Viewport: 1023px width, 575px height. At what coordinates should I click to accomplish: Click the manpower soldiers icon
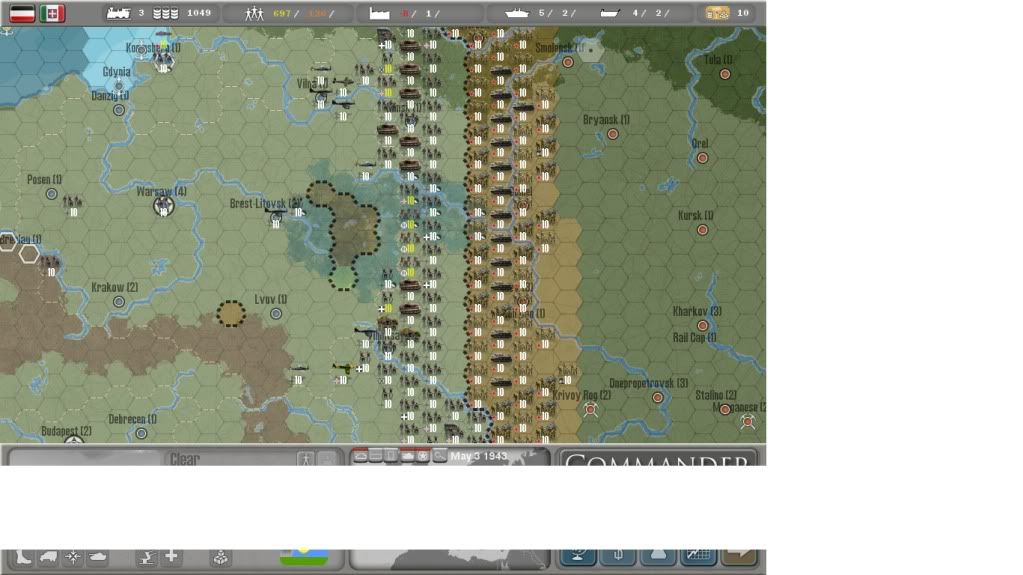[x=254, y=13]
